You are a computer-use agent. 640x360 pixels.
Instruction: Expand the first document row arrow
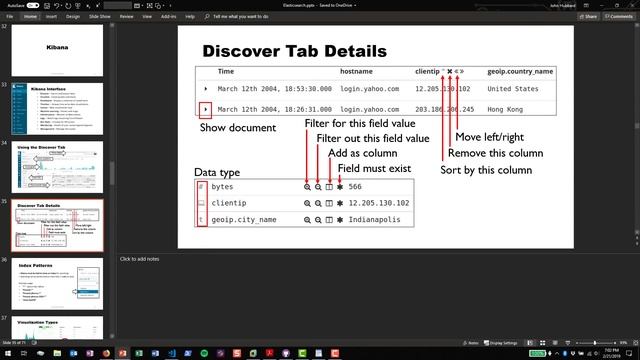pyautogui.click(x=206, y=89)
